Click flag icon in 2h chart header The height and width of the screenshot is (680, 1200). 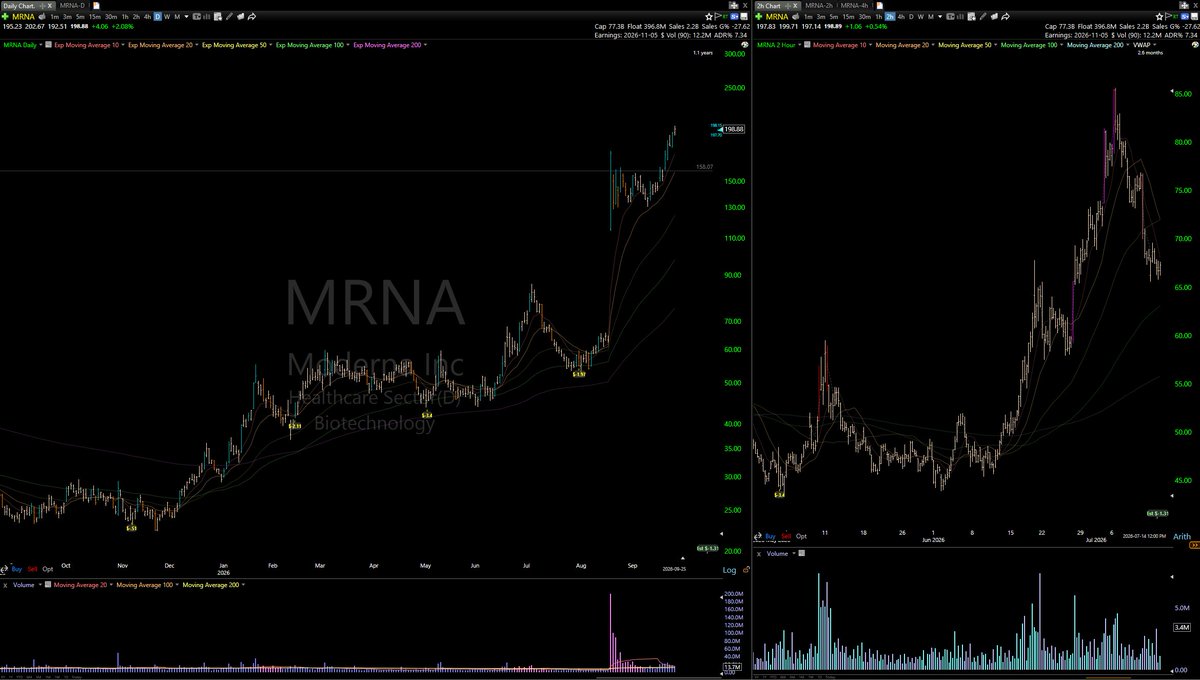(x=1169, y=17)
